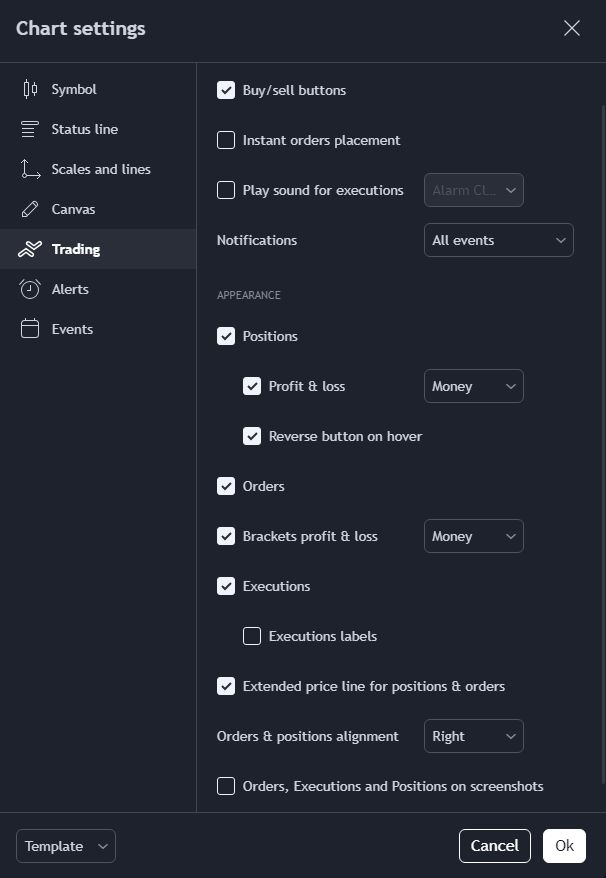Screen dimensions: 606x878
Task: Open the Notifications All events dropdown
Action: click(x=498, y=240)
